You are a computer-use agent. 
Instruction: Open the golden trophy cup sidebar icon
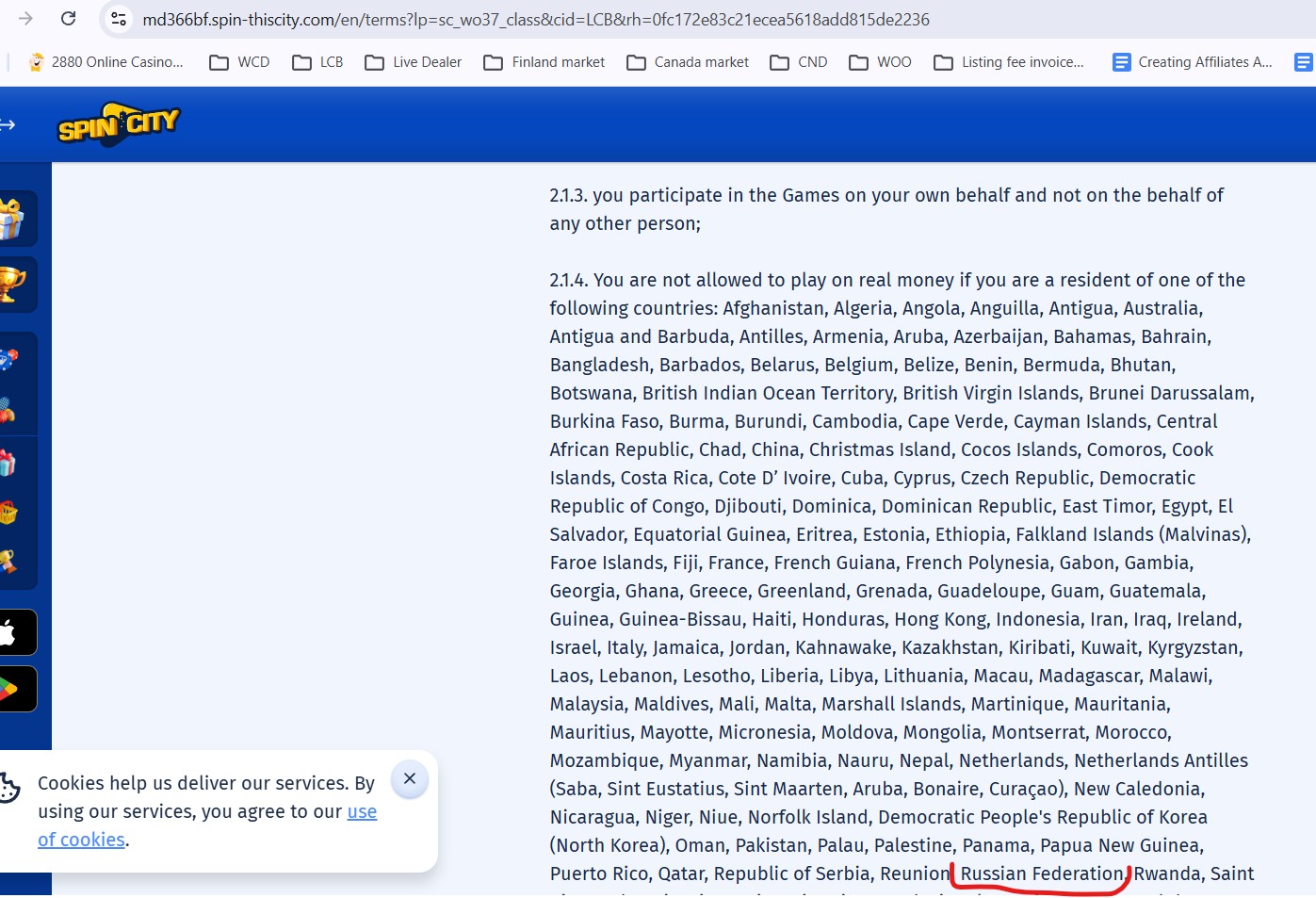11,285
